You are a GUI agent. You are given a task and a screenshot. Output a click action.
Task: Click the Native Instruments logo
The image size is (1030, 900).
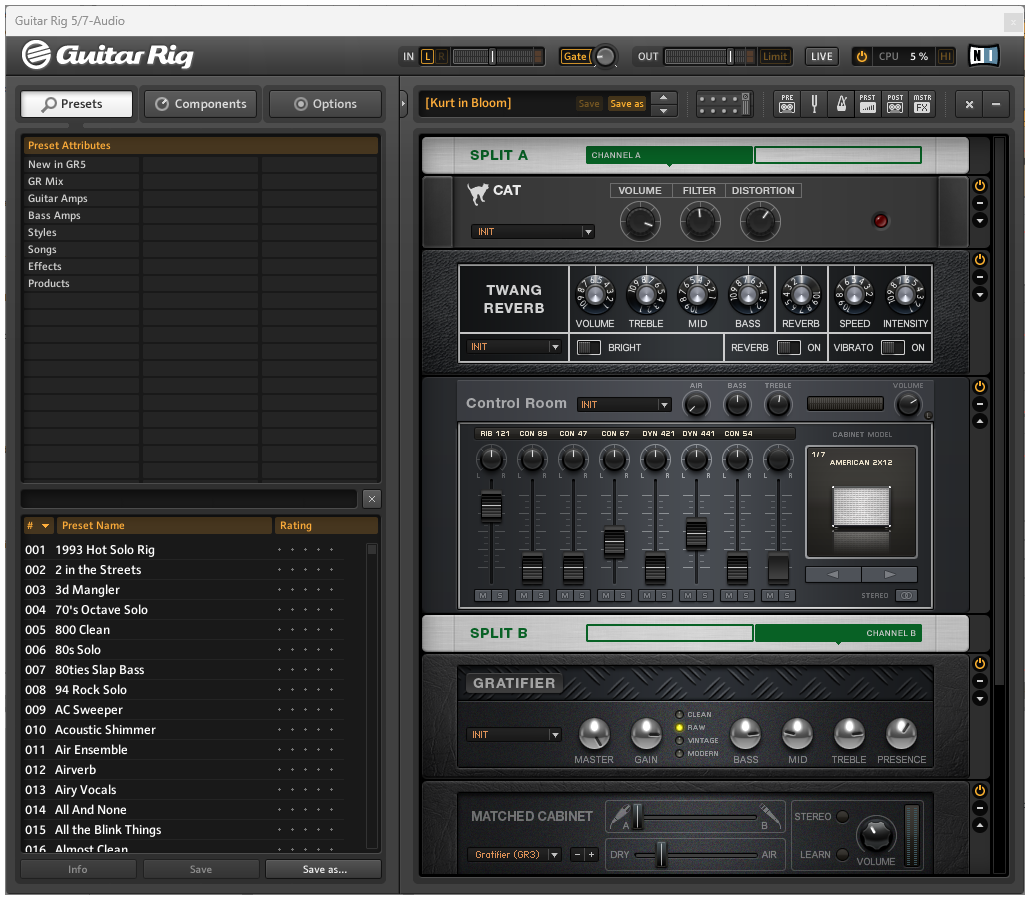tap(983, 56)
